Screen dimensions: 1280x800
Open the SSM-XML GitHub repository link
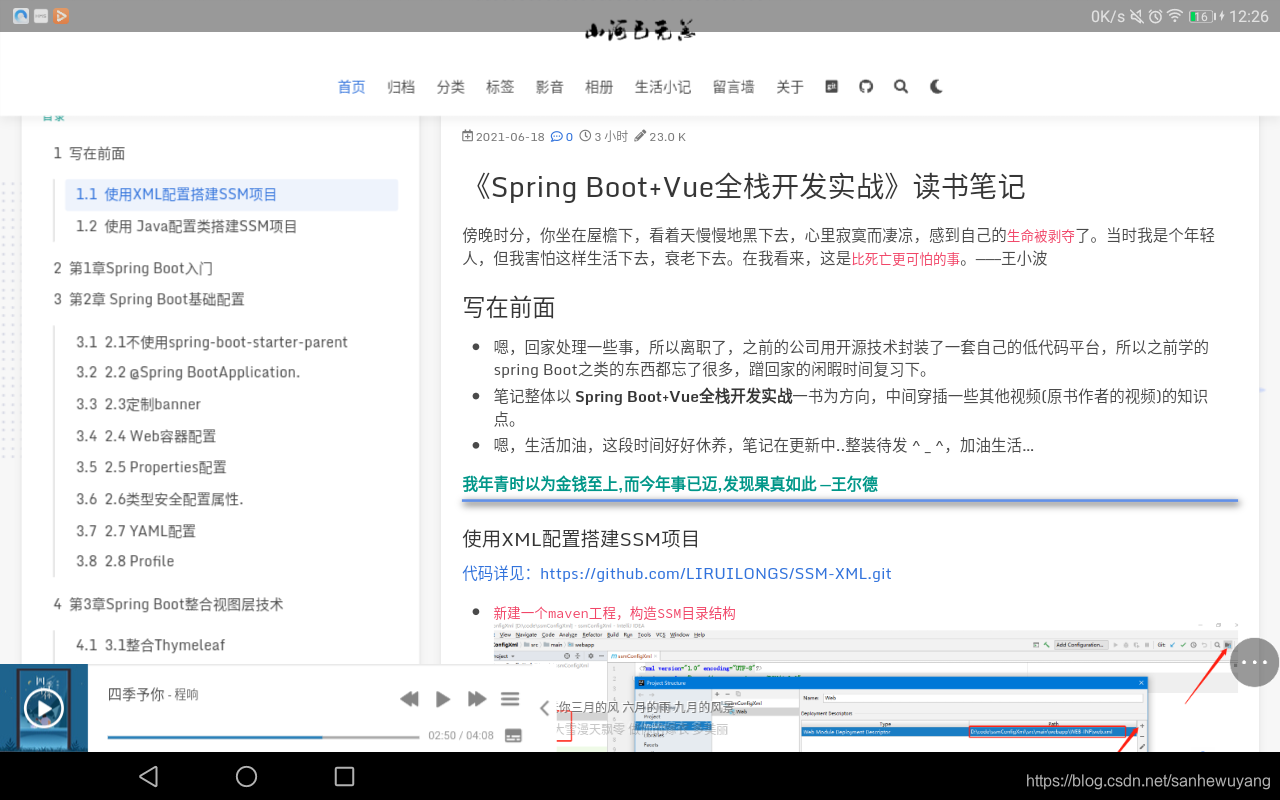pyautogui.click(x=716, y=574)
